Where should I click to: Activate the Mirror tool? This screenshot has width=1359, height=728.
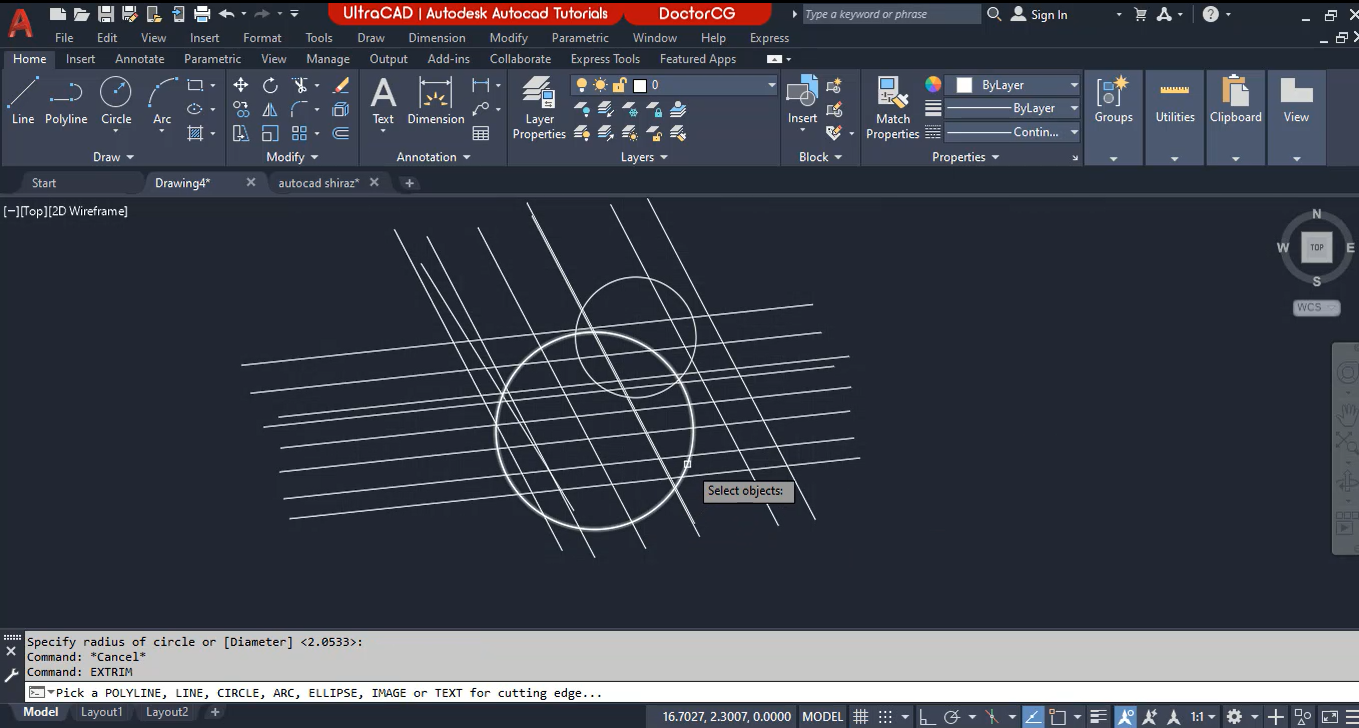point(270,109)
